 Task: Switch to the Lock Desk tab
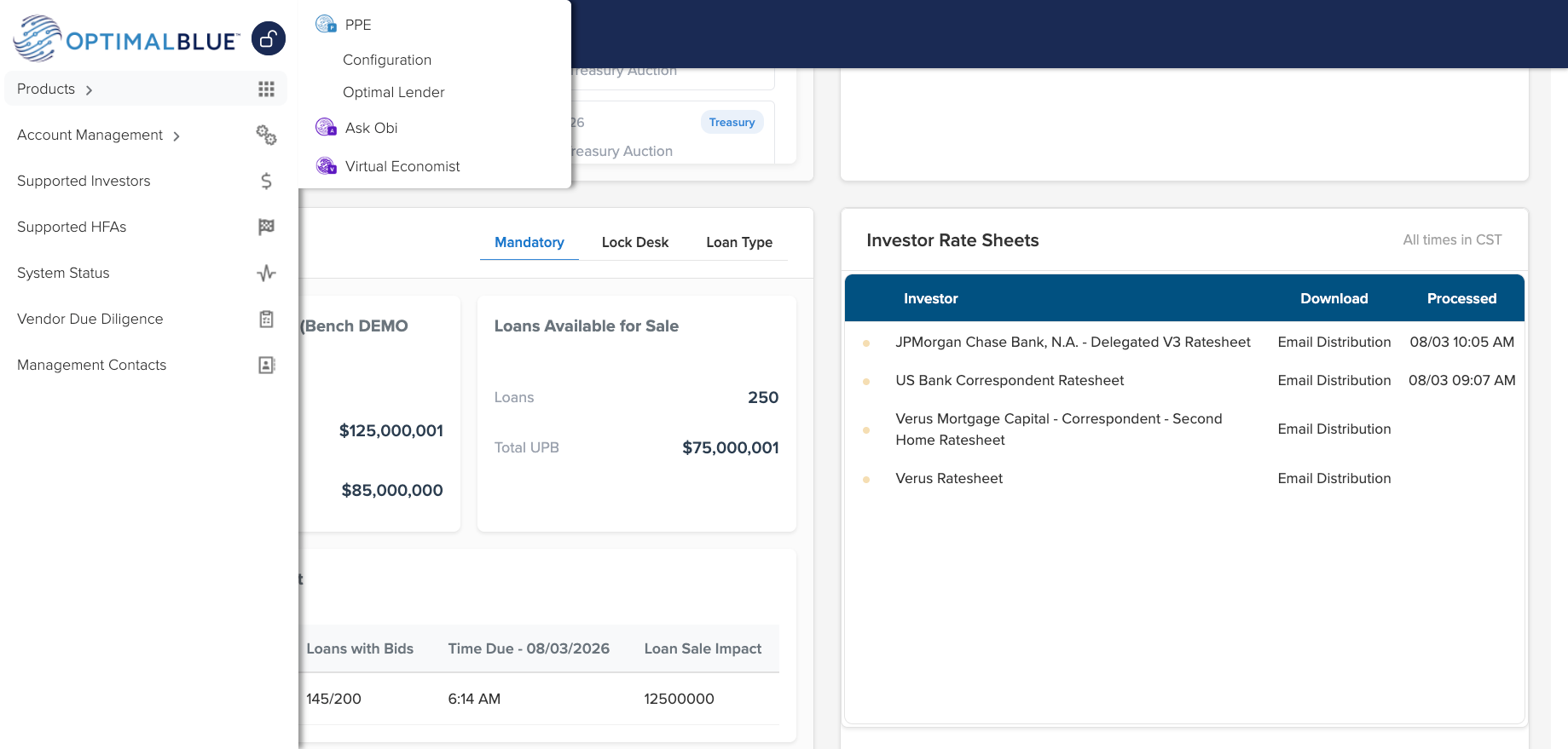point(635,242)
